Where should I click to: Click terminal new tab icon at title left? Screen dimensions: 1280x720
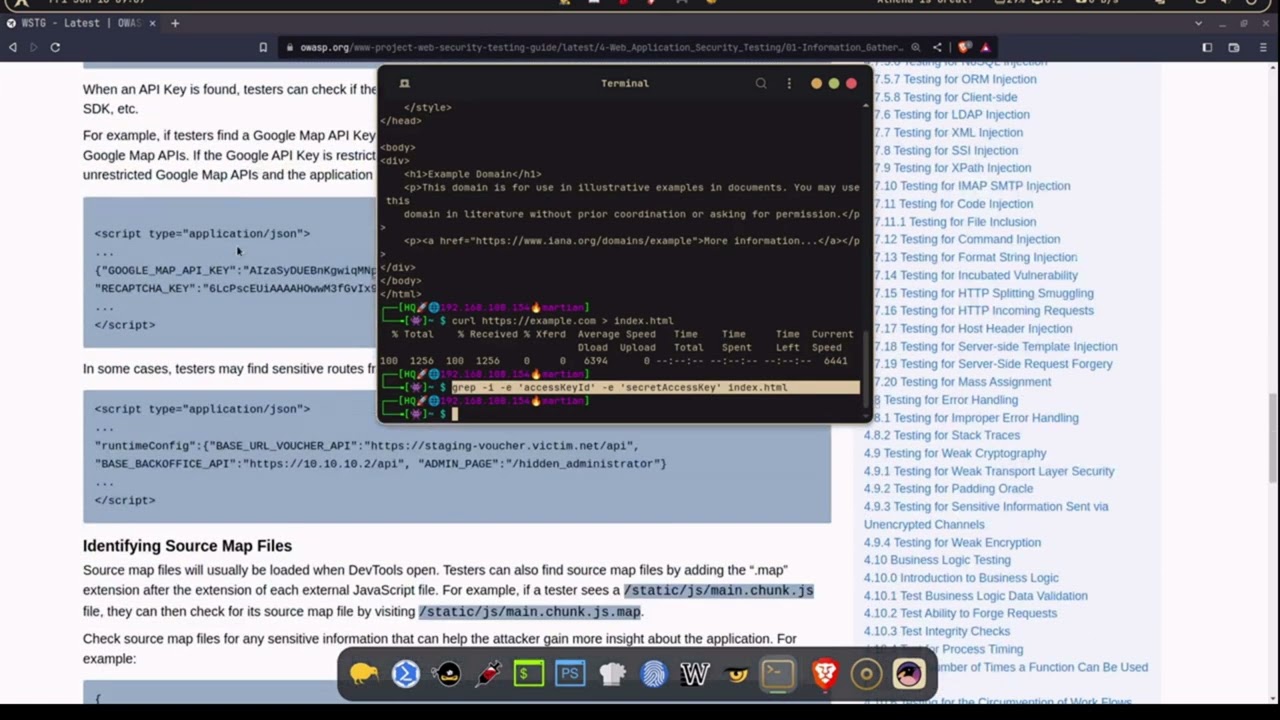click(404, 84)
